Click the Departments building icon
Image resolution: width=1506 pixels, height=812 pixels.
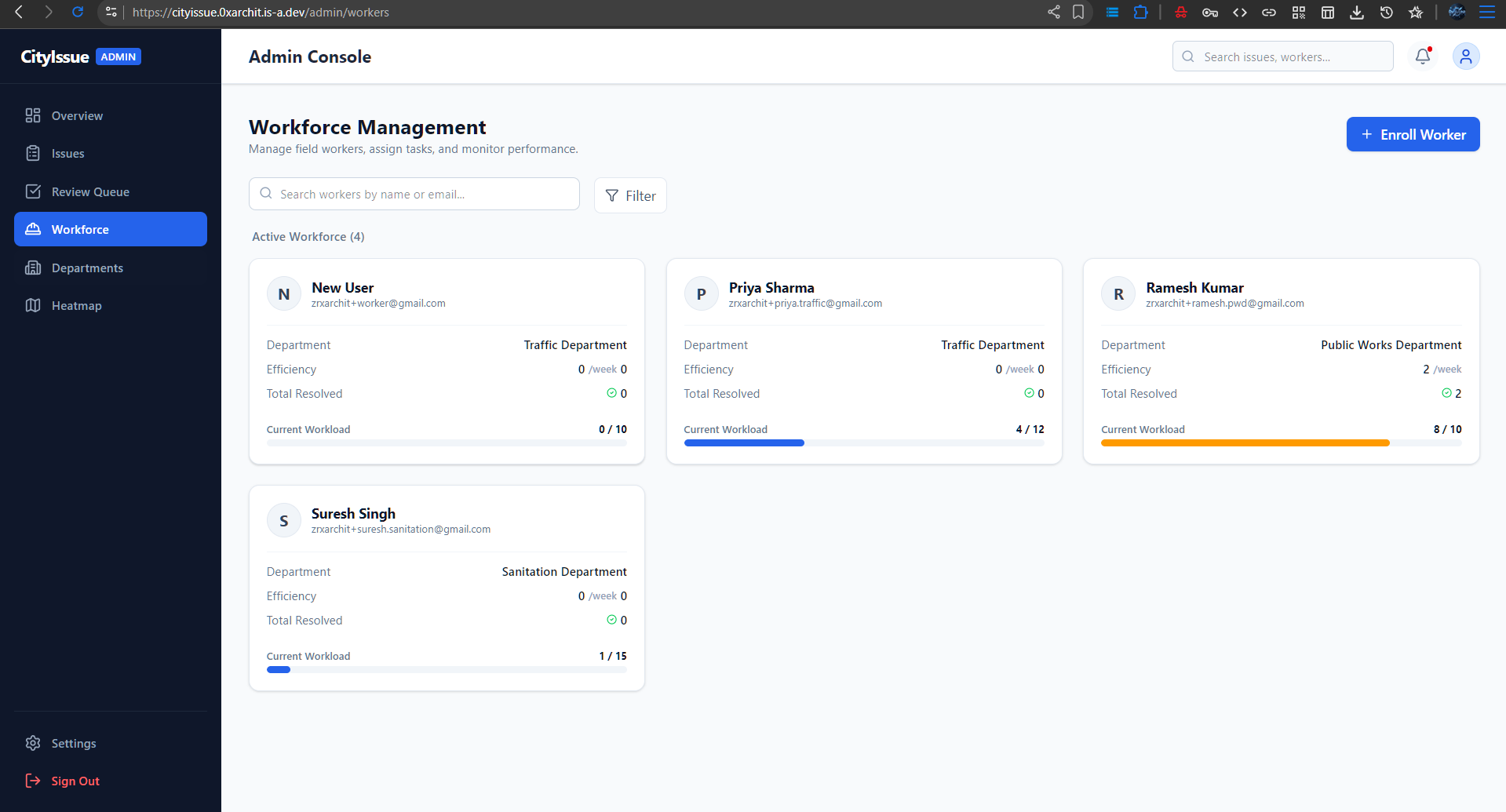coord(33,268)
